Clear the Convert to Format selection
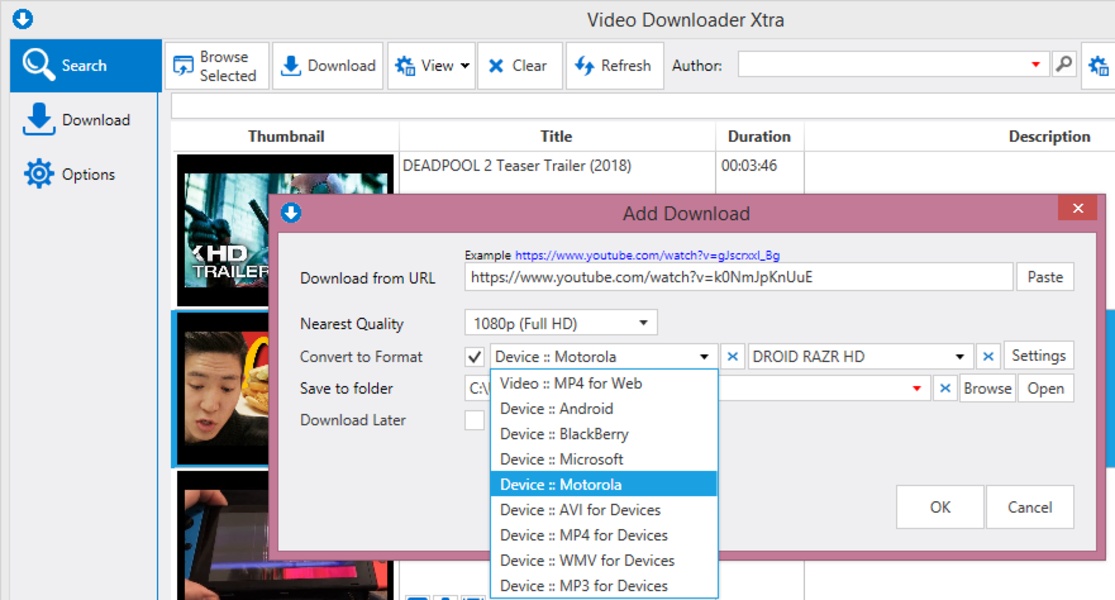Viewport: 1115px width, 600px height. coord(732,357)
